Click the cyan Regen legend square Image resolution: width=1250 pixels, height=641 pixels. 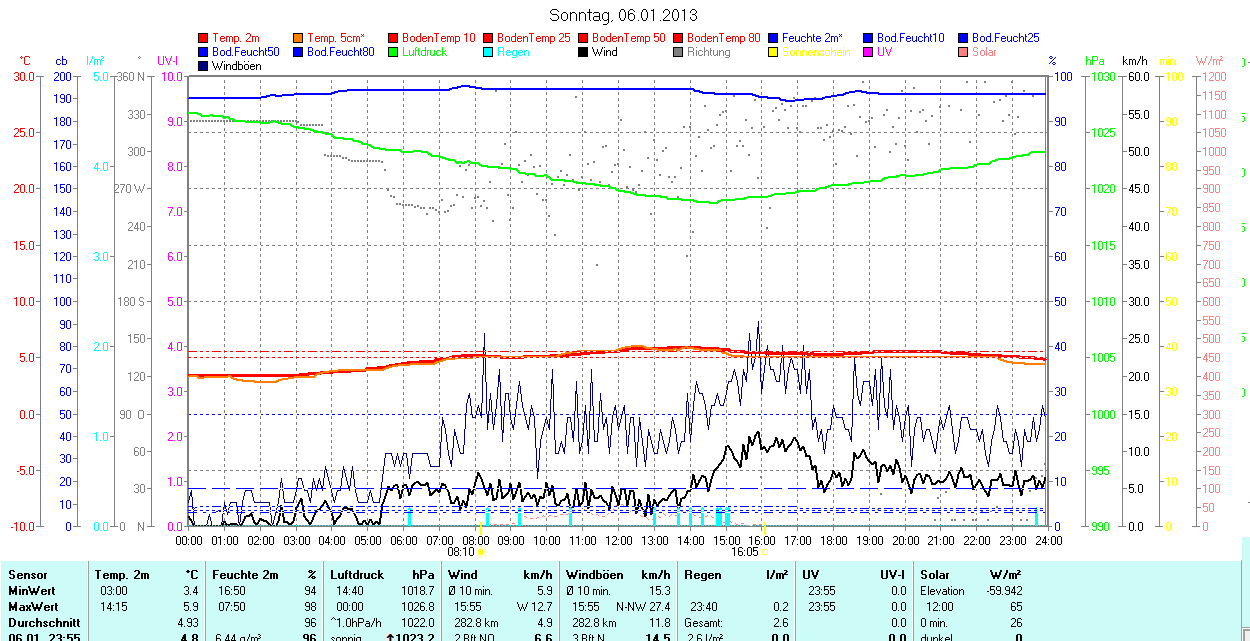(489, 52)
